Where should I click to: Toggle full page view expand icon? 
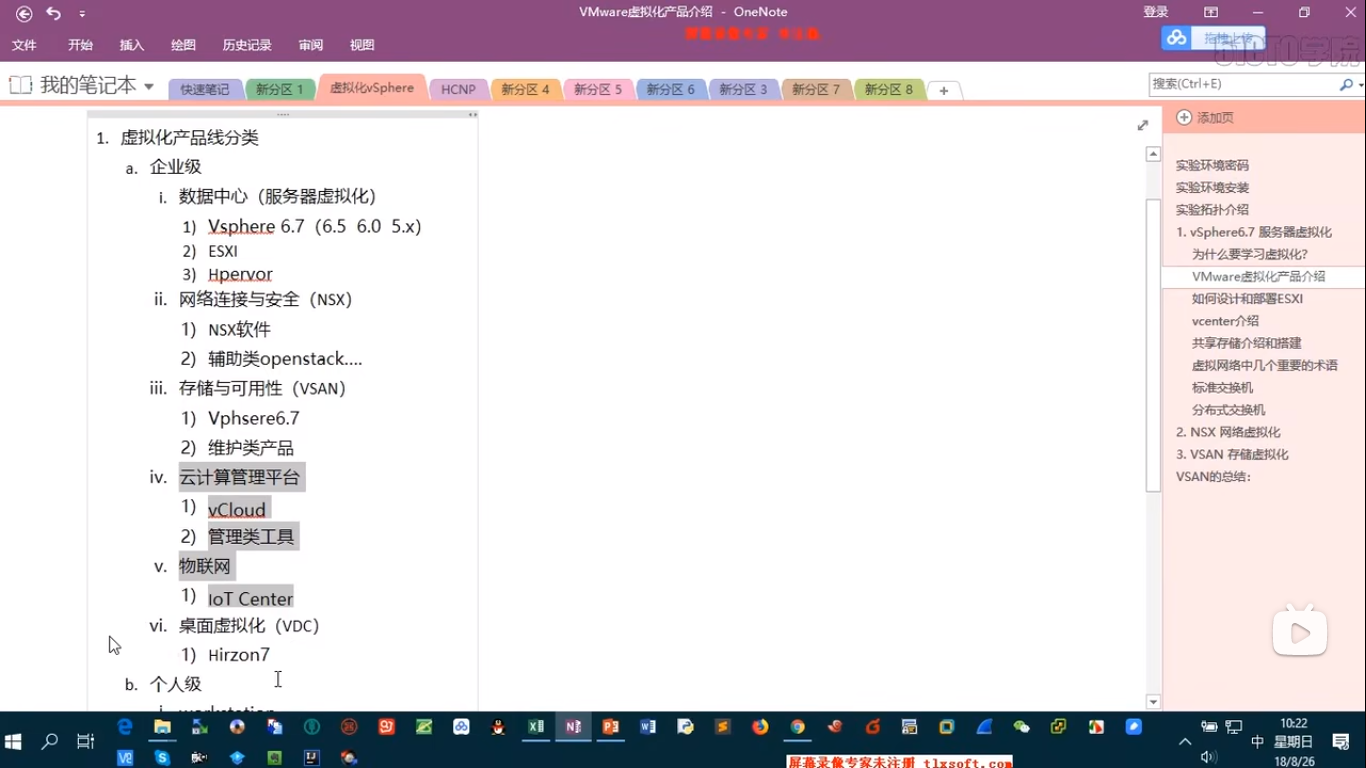tap(1143, 125)
